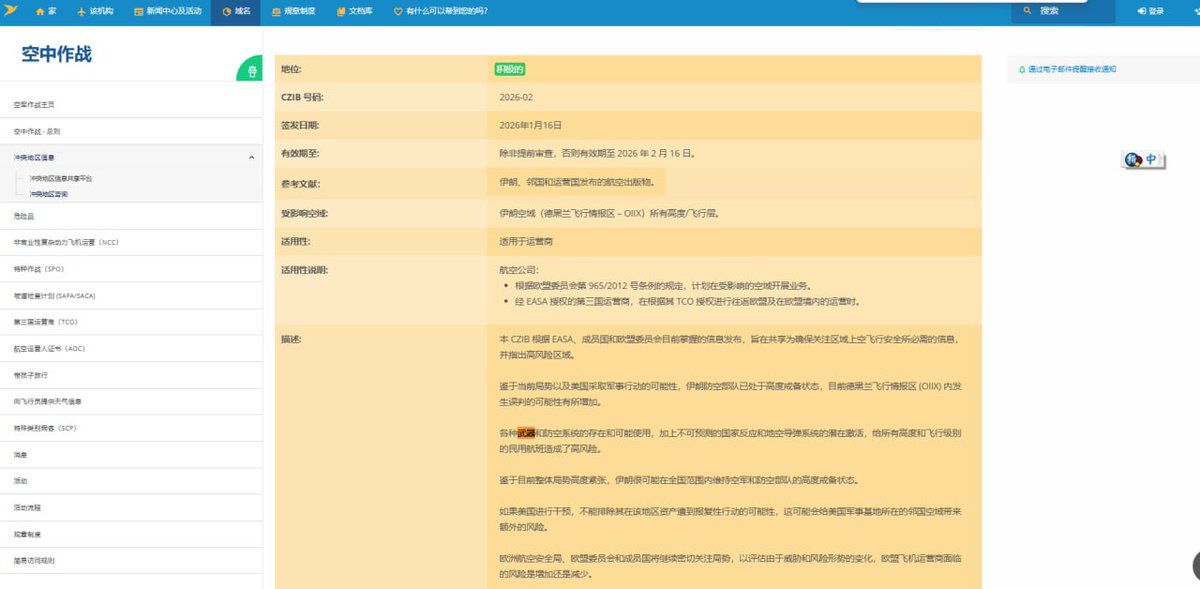
Task: Click the 适用于运营商 applicability value
Action: click(x=526, y=241)
